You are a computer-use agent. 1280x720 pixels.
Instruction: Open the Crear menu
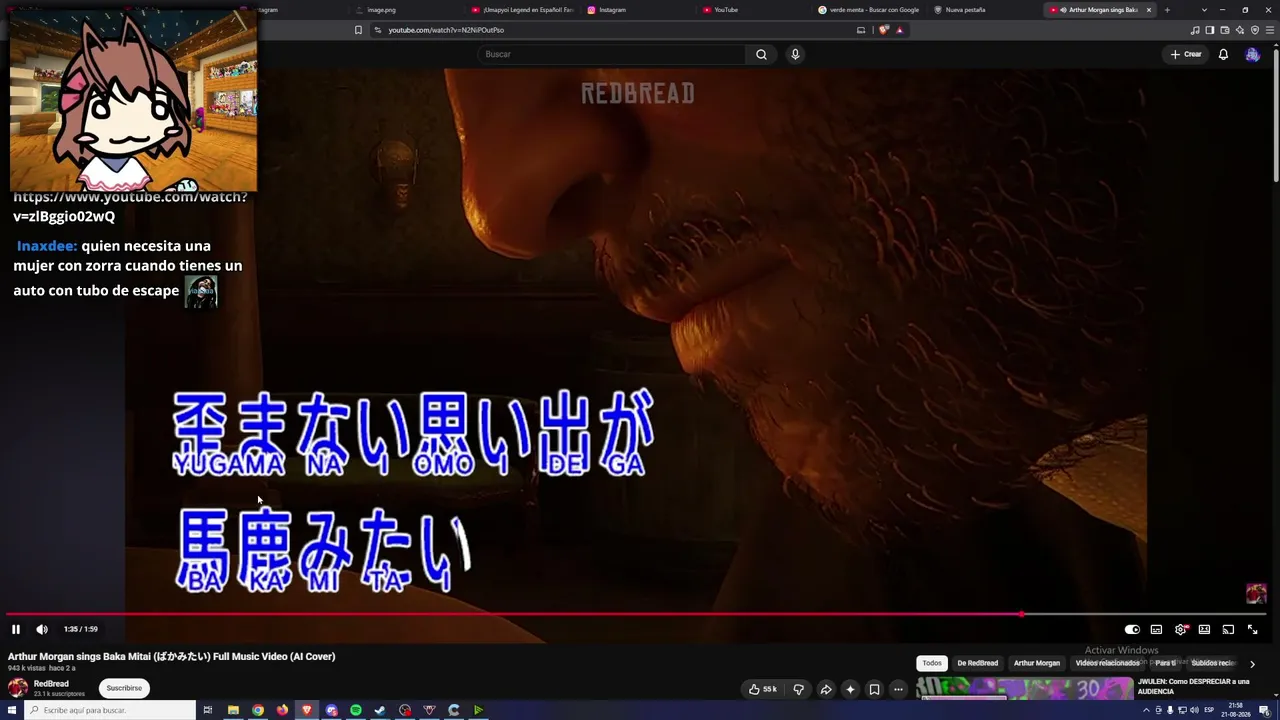pos(1186,54)
